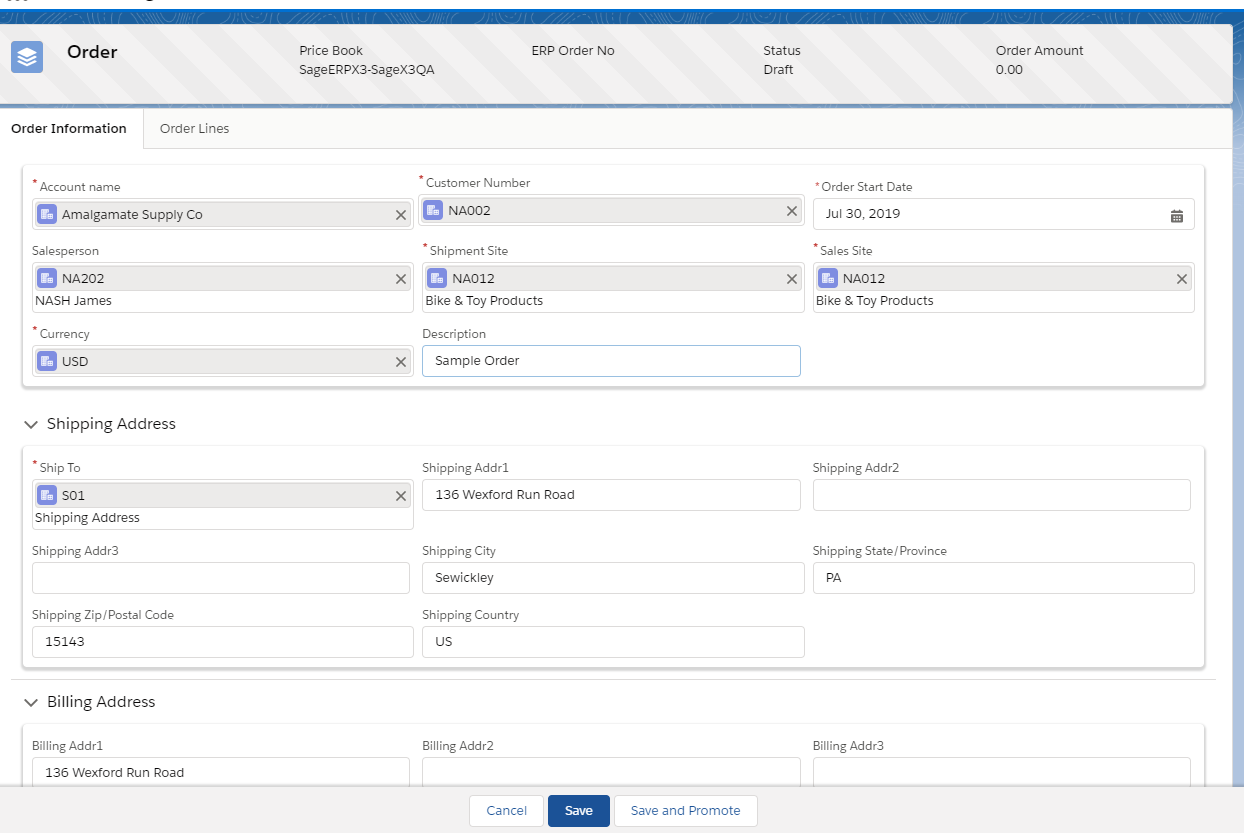The image size is (1244, 833).
Task: Switch to the Order Lines tab
Action: (194, 129)
